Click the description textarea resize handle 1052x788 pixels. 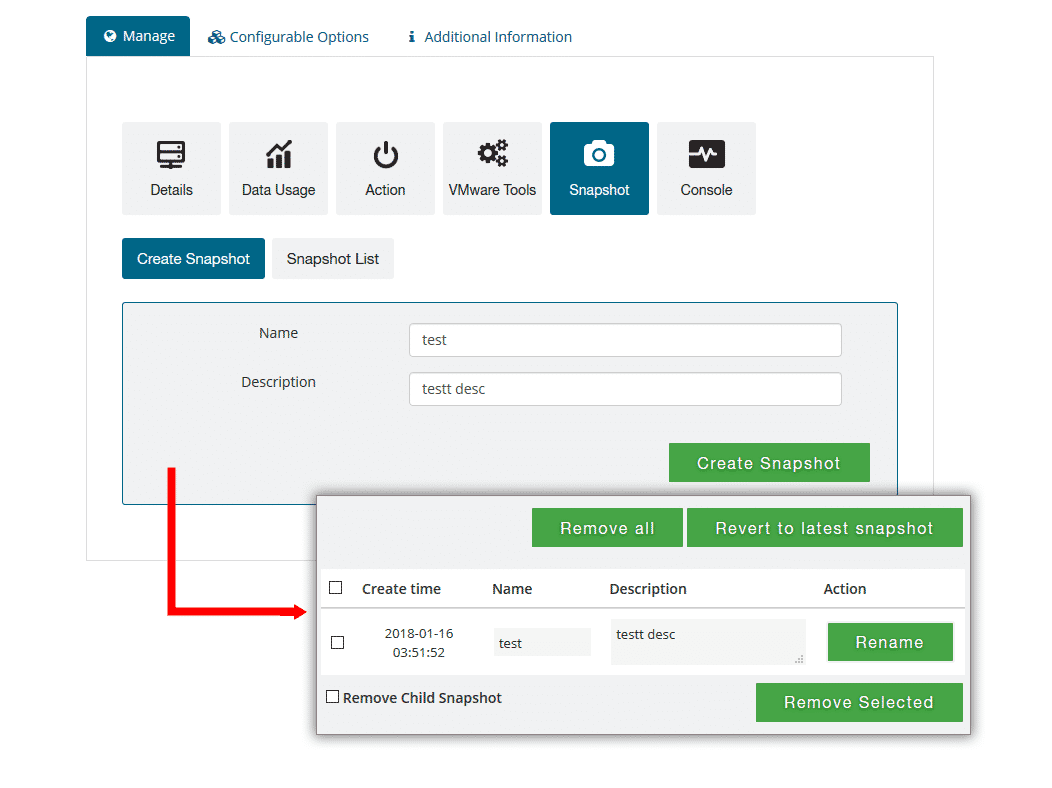coord(799,659)
